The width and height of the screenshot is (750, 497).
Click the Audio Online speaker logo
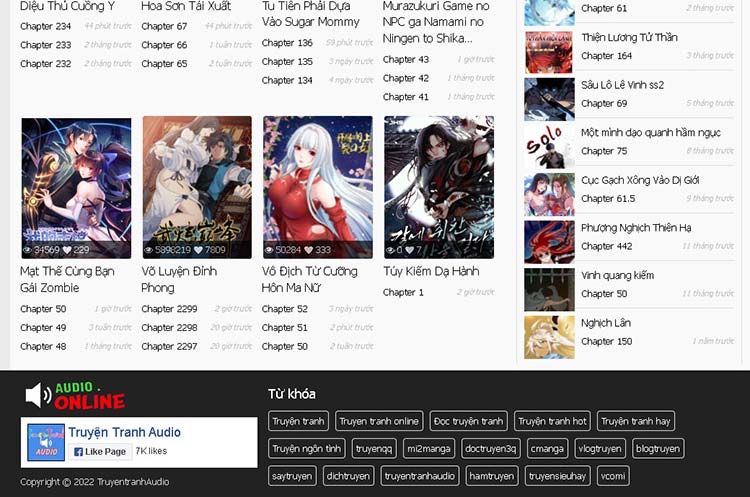tap(75, 395)
